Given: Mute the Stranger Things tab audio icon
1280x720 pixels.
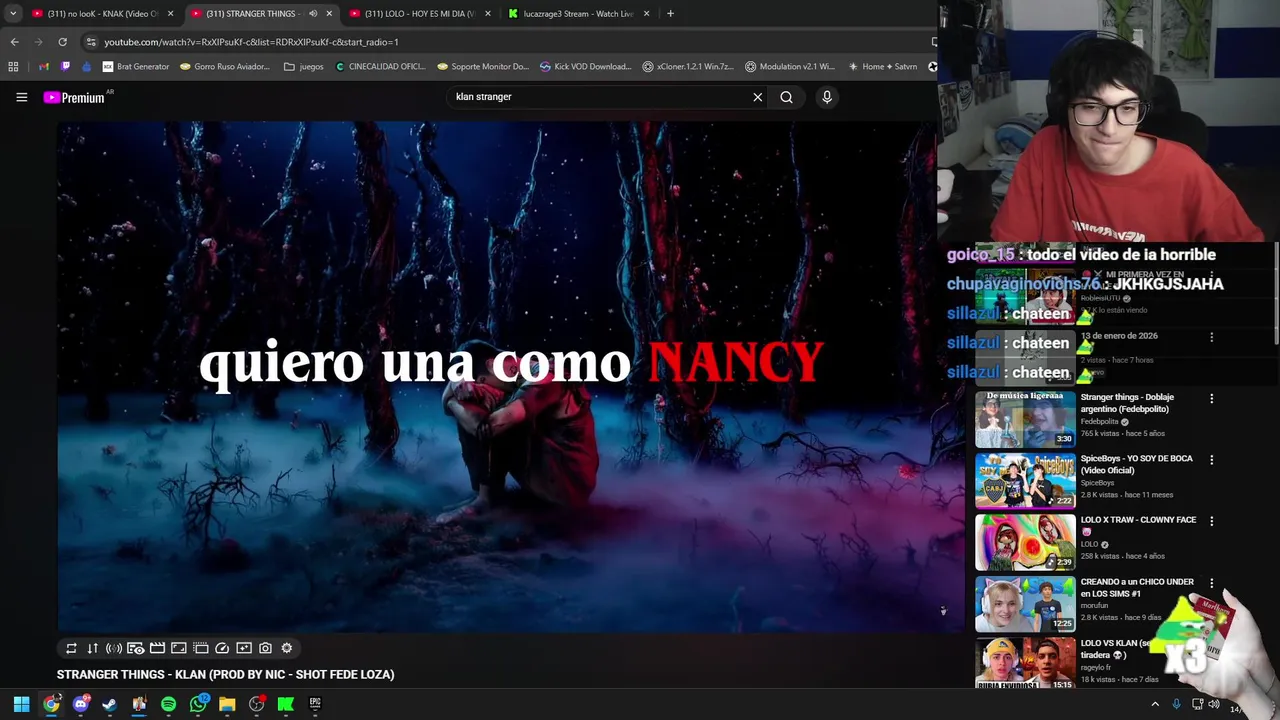Looking at the screenshot, I should 313,14.
